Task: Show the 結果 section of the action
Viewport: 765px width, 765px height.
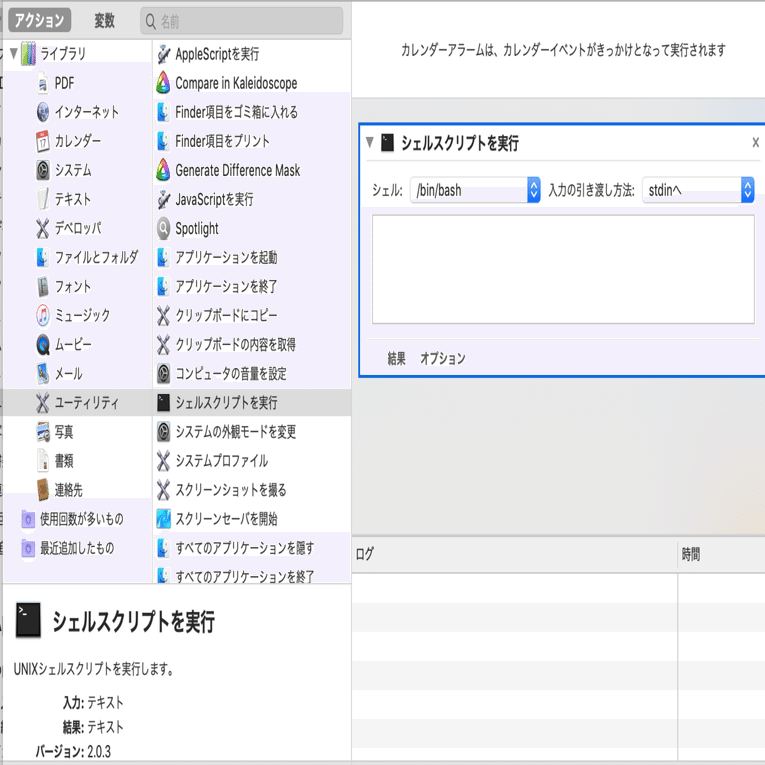Action: pyautogui.click(x=396, y=359)
